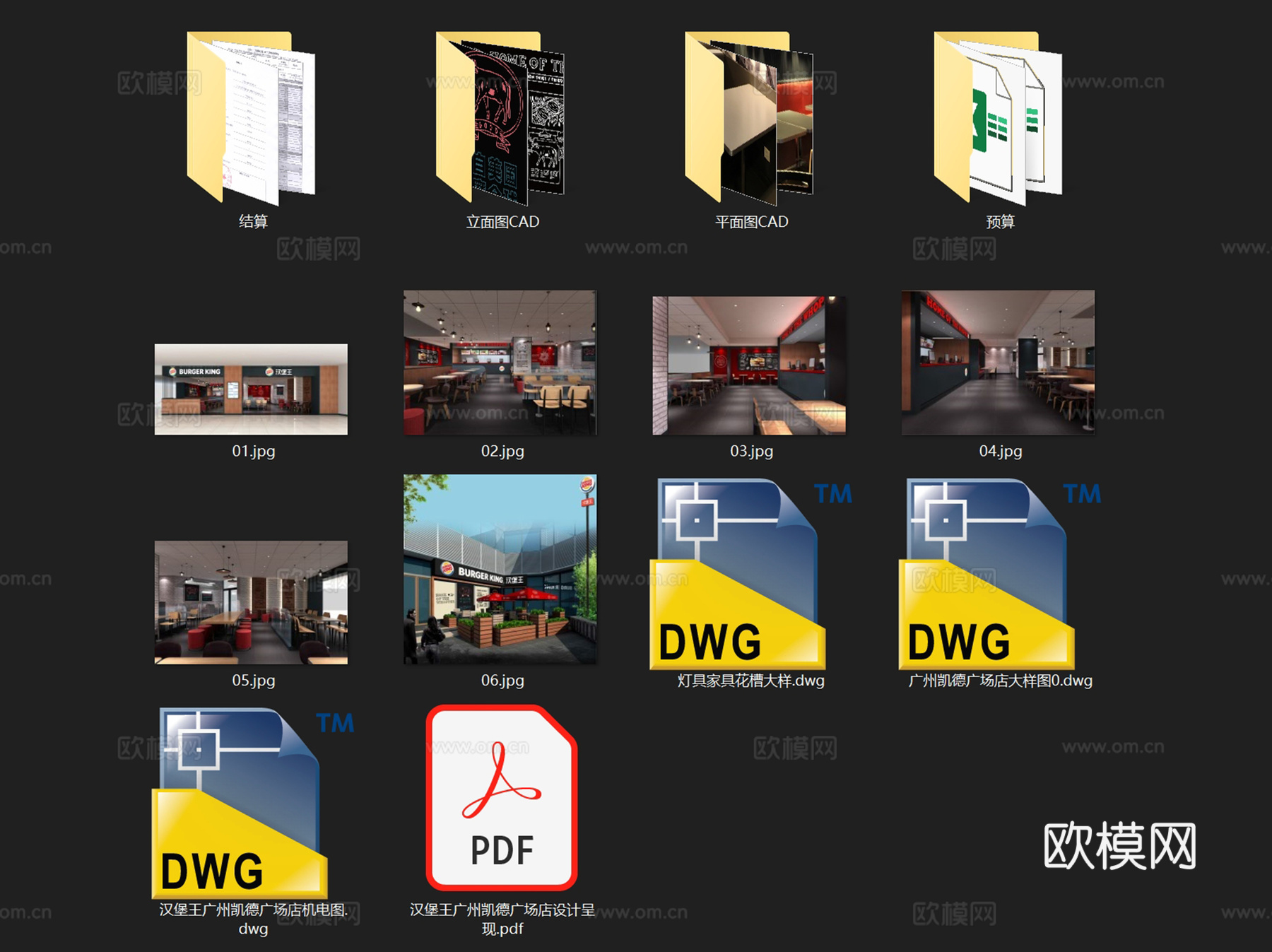Select the 汉堡王广州凯德广场店机电图.dwg file icon
Image resolution: width=1272 pixels, height=952 pixels.
[x=253, y=803]
